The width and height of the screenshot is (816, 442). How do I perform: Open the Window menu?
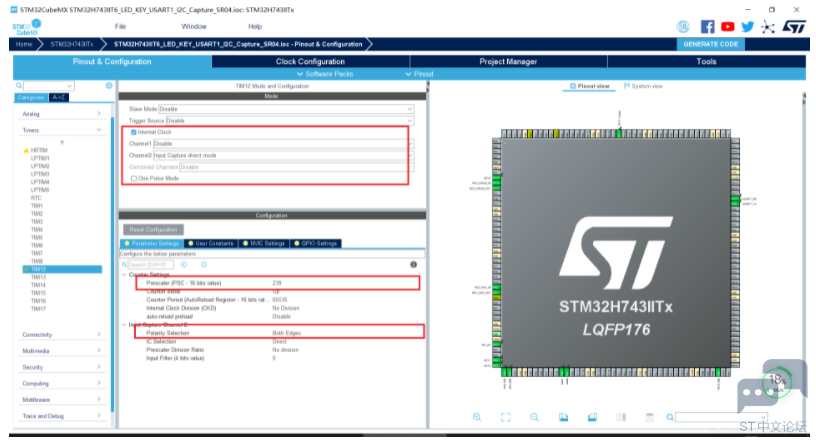(x=194, y=27)
